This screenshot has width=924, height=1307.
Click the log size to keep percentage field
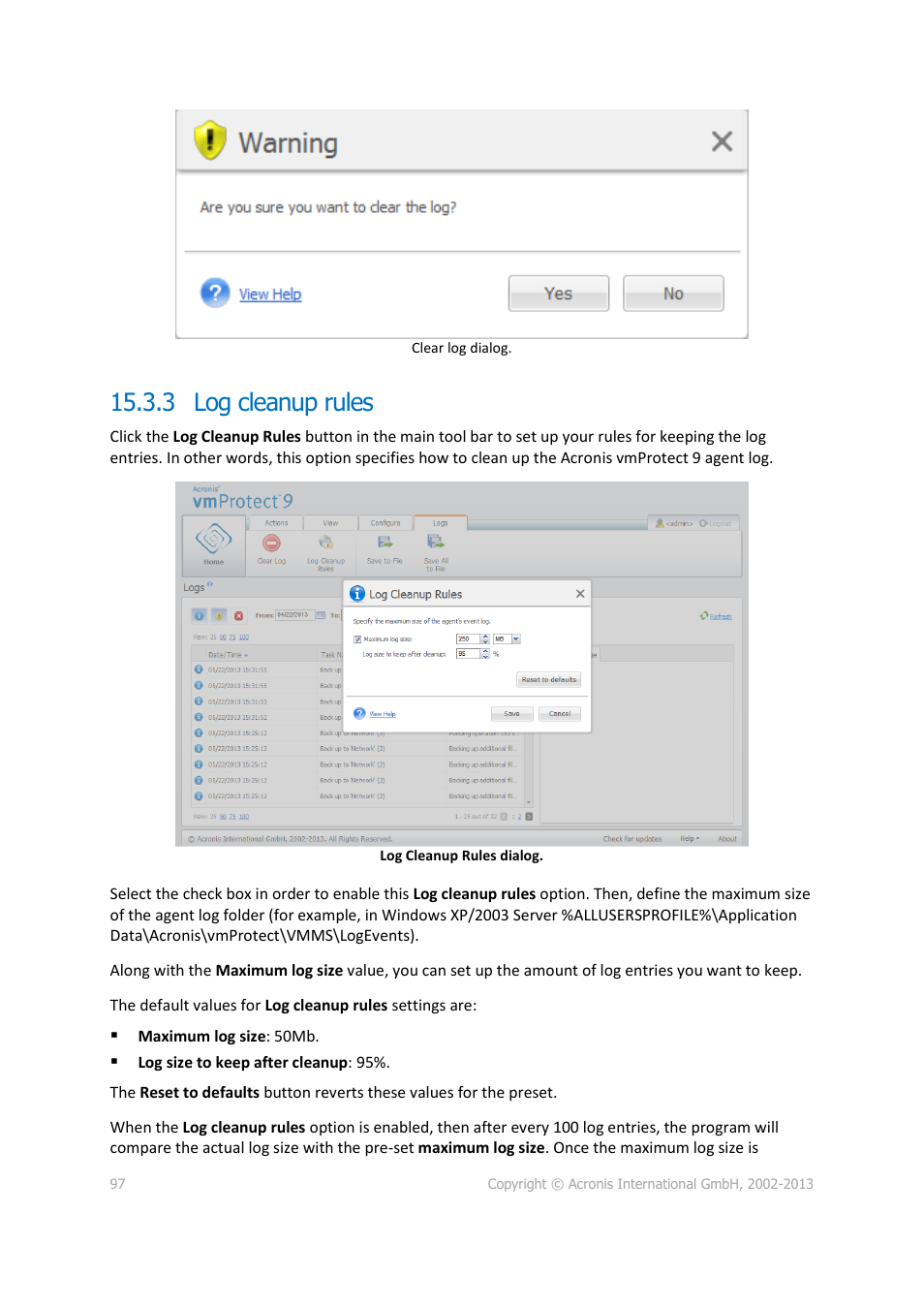click(x=468, y=654)
